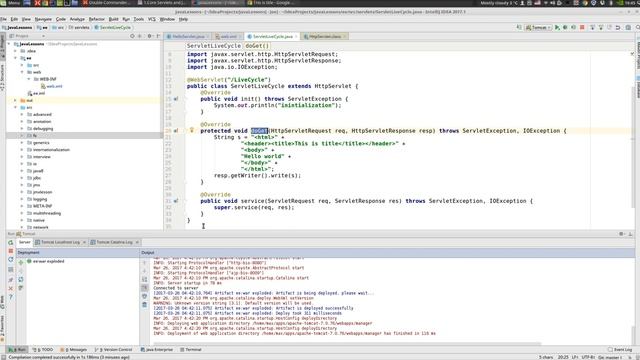Toggle the Database side tool button
This screenshot has height=360, width=640.
pyautogui.click(x=638, y=87)
